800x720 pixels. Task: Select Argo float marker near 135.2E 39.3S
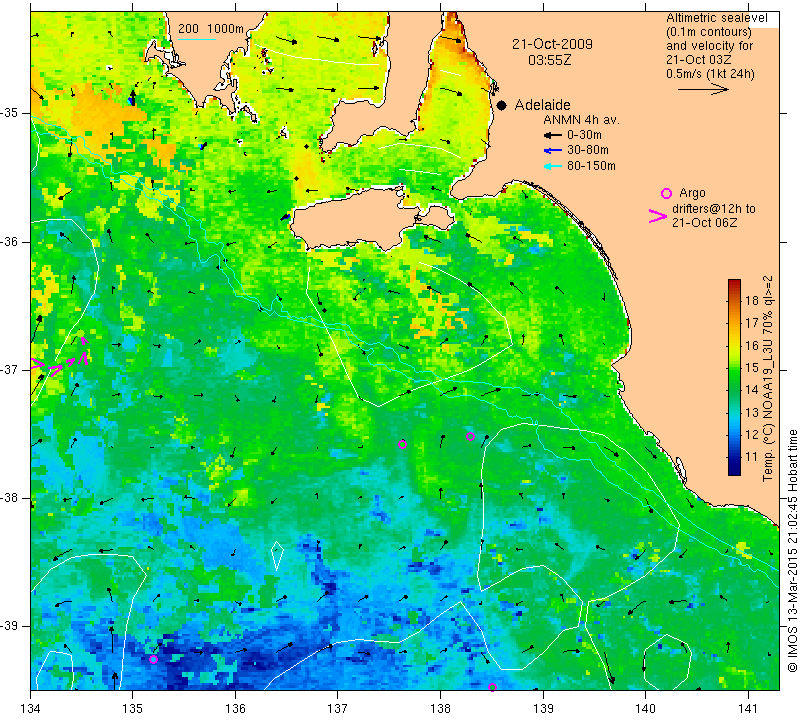(153, 659)
